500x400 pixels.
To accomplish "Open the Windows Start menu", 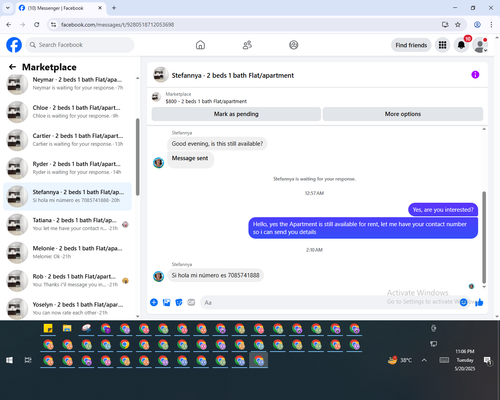I will click(9, 360).
